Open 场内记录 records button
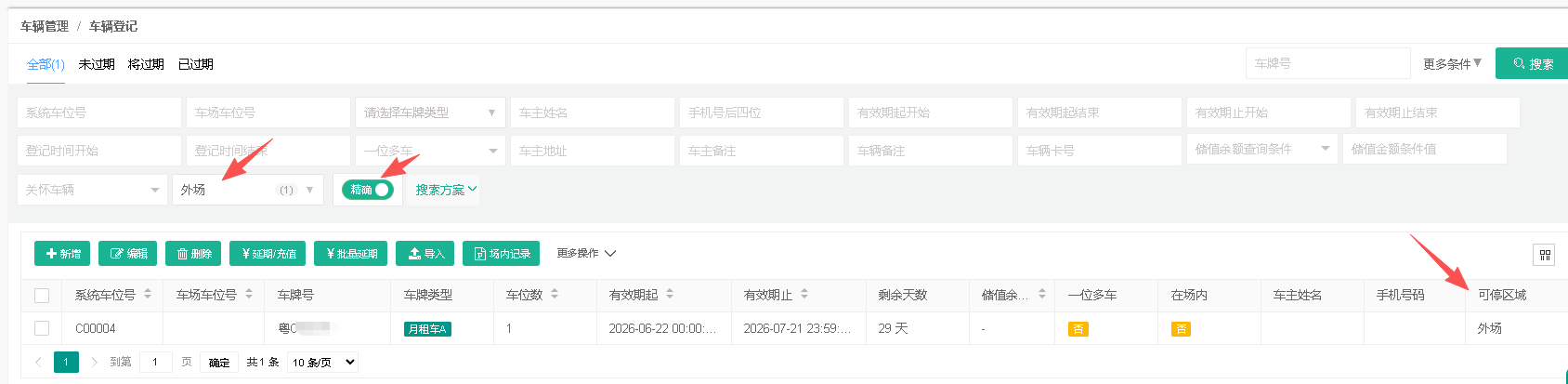The image size is (1568, 384). pos(501,254)
